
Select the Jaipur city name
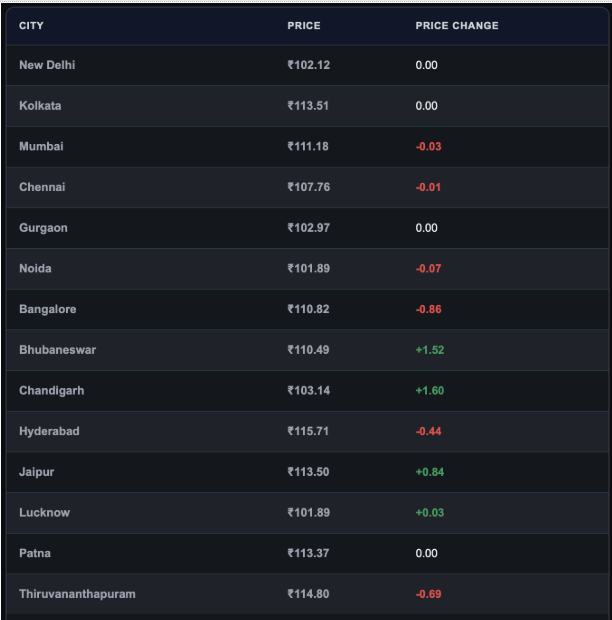click(36, 472)
